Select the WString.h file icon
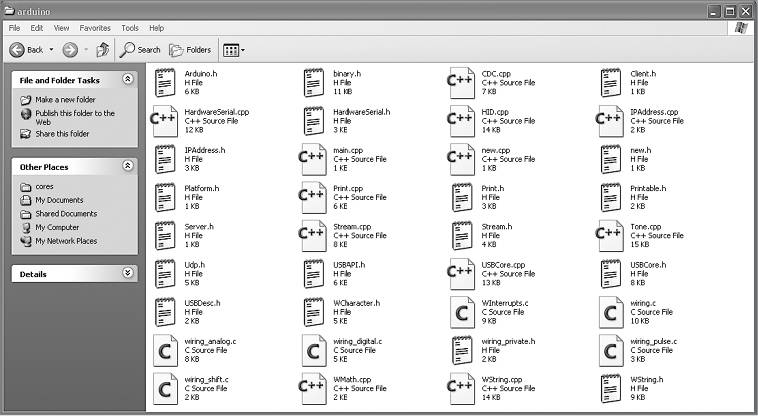 pos(611,388)
